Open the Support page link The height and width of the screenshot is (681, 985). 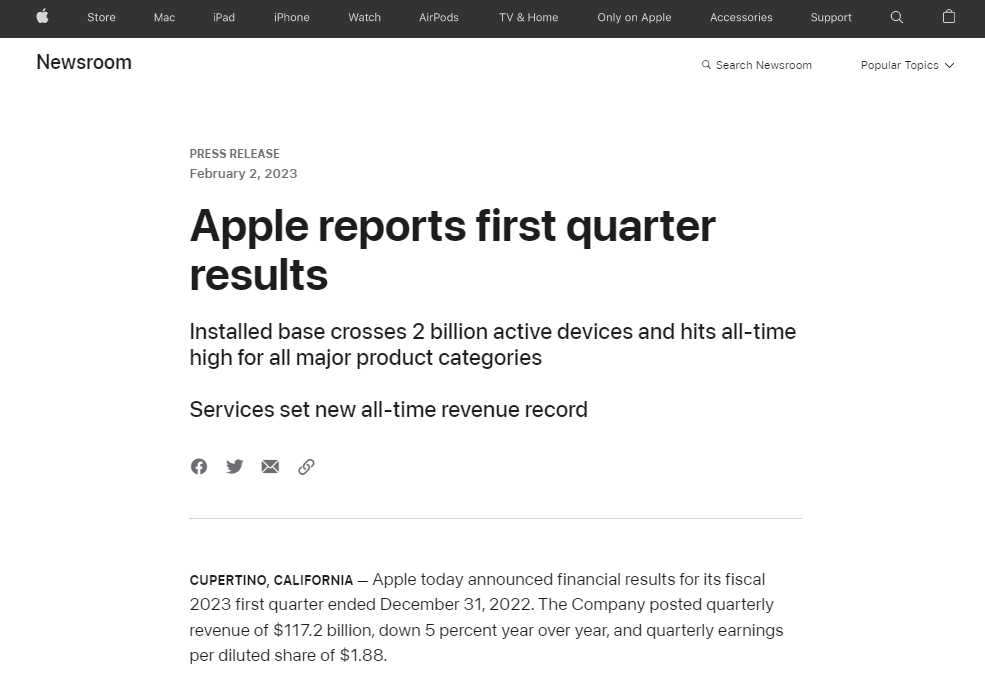pos(831,17)
